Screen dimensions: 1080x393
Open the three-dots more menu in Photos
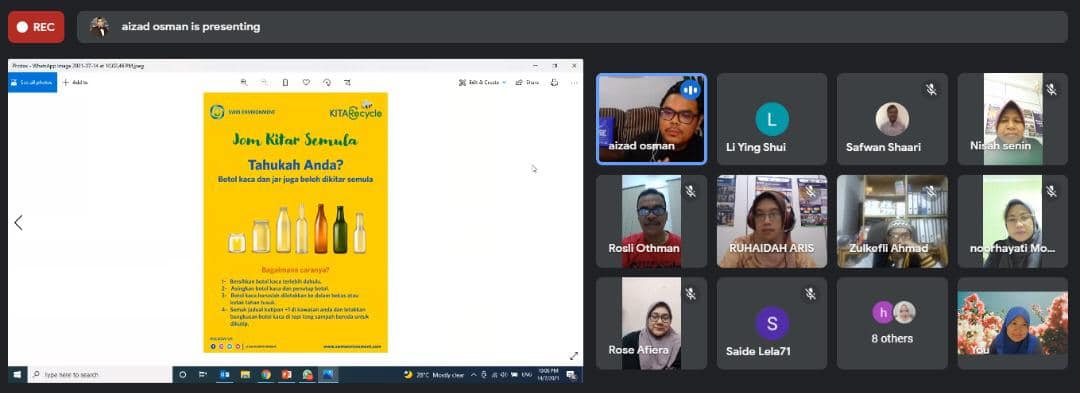pos(574,83)
